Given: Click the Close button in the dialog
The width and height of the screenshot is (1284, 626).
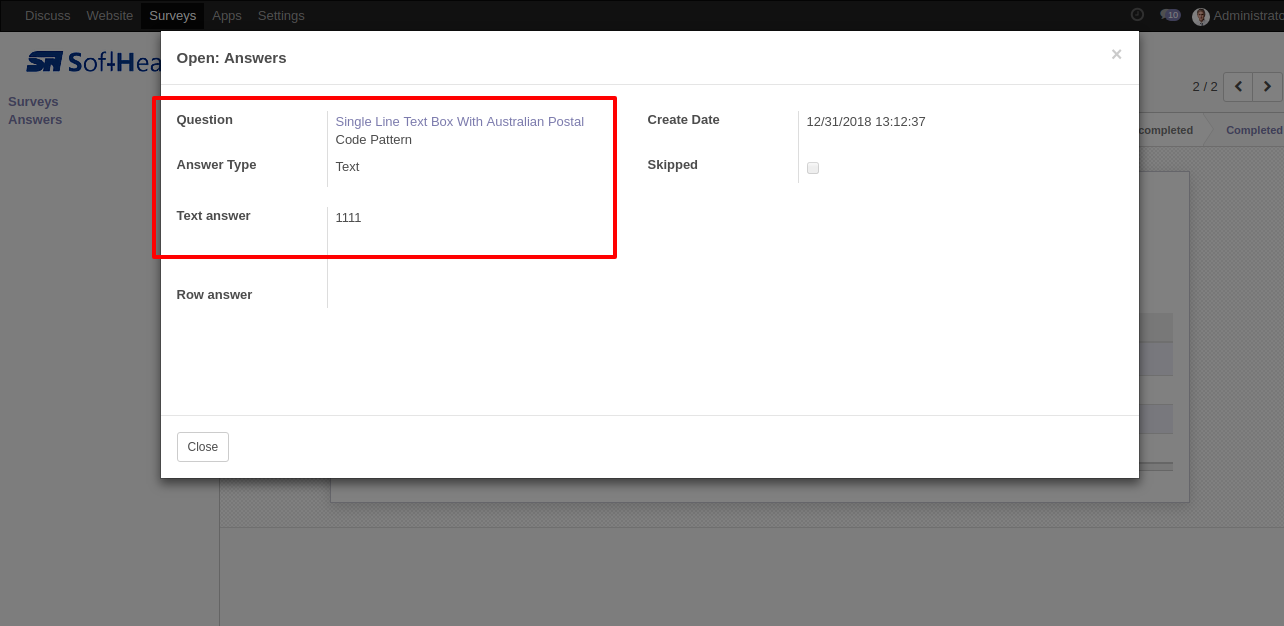Looking at the screenshot, I should tap(203, 447).
